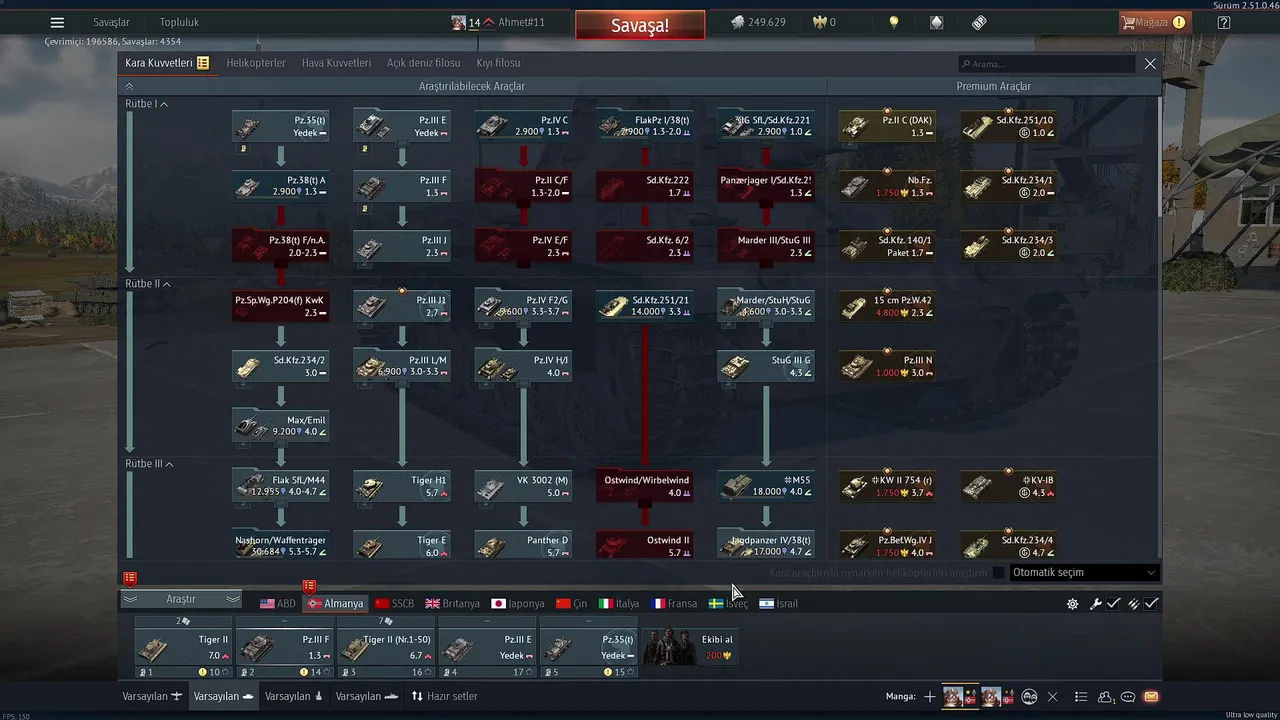Image resolution: width=1280 pixels, height=720 pixels.
Task: Click the round squad icon after avatars
Action: point(1029,696)
